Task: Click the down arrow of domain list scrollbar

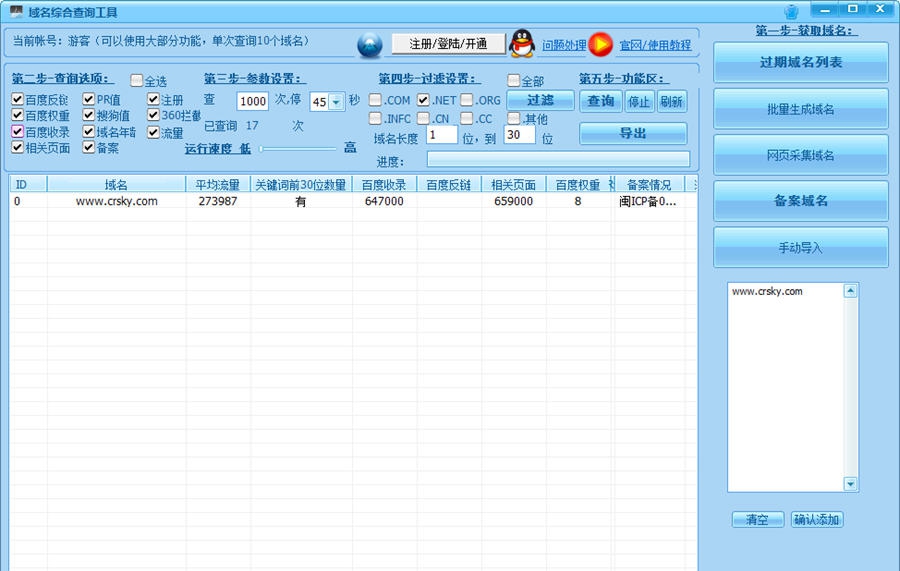Action: tap(850, 484)
